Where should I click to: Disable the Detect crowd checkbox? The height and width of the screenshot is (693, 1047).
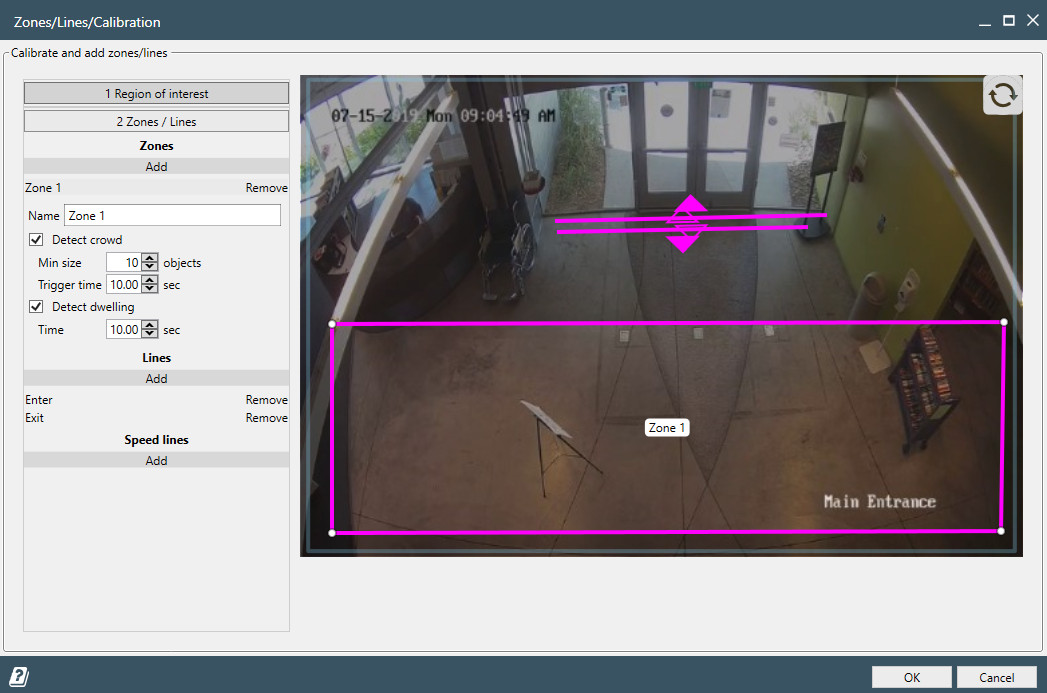pyautogui.click(x=37, y=240)
